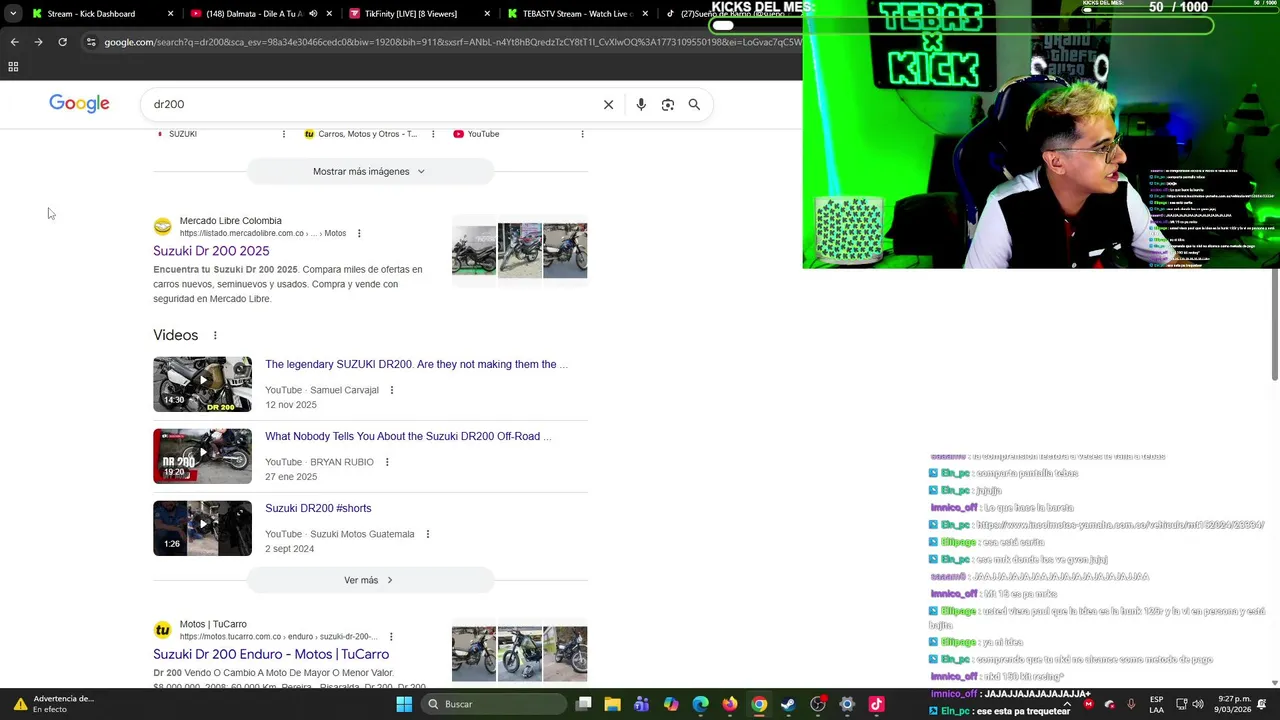Open options for BRYAN RUBIO video
The width and height of the screenshot is (1280, 720).
coord(387,462)
